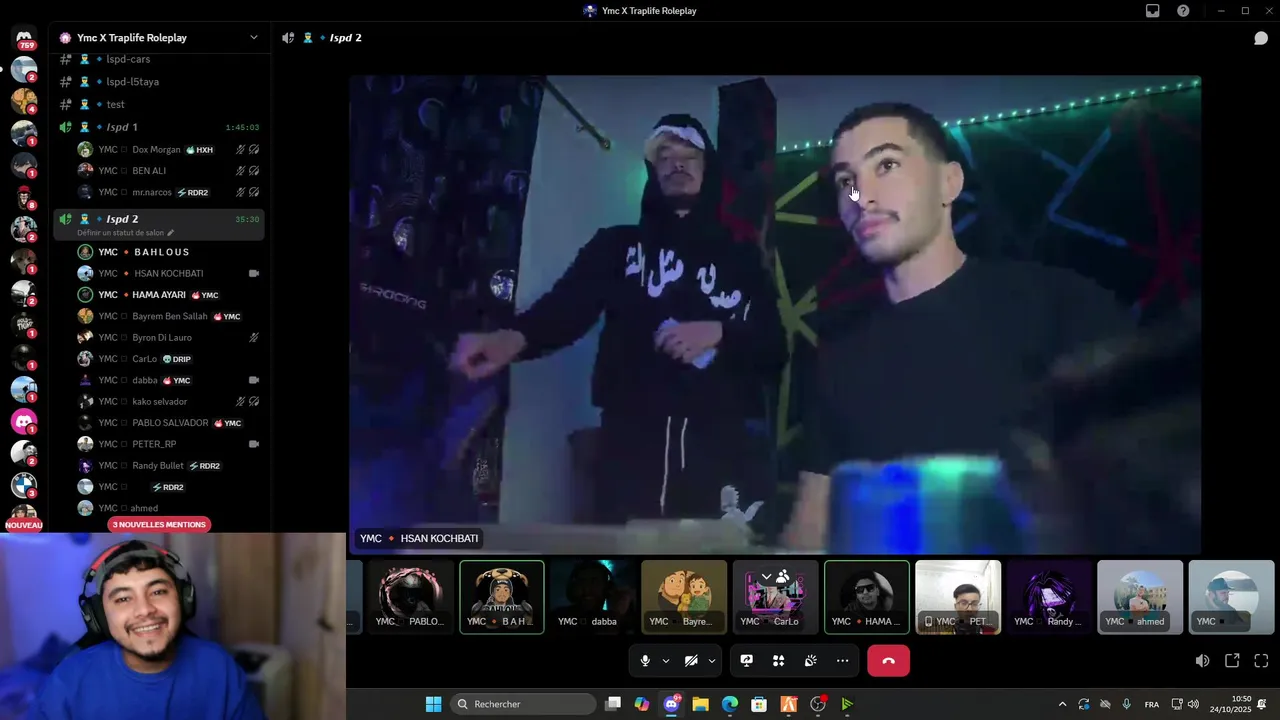
Task: Click camera icon next to dabba
Action: (x=253, y=380)
